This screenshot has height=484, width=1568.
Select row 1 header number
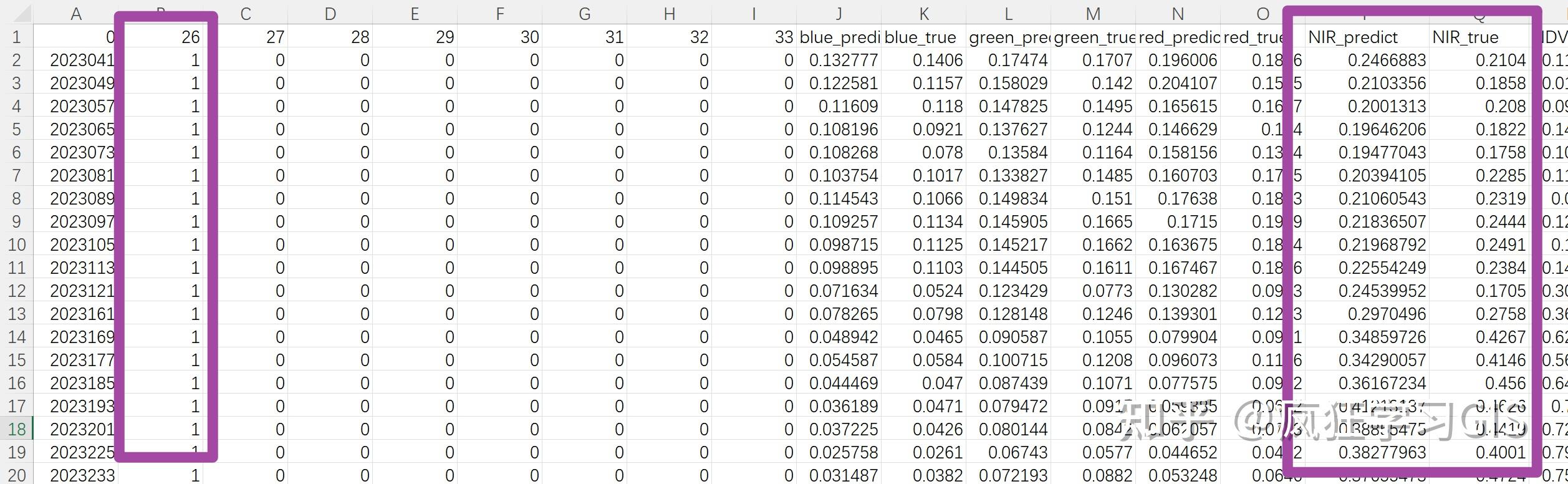coord(17,37)
